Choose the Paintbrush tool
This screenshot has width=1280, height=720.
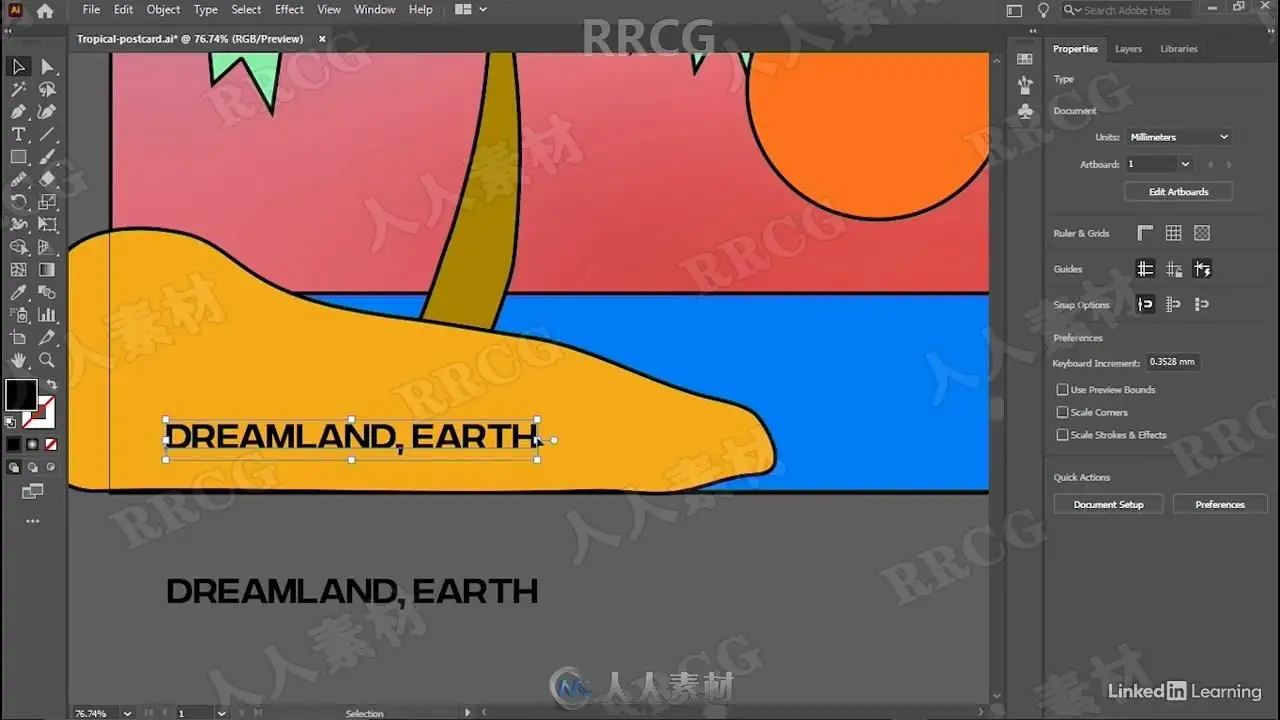(x=47, y=157)
